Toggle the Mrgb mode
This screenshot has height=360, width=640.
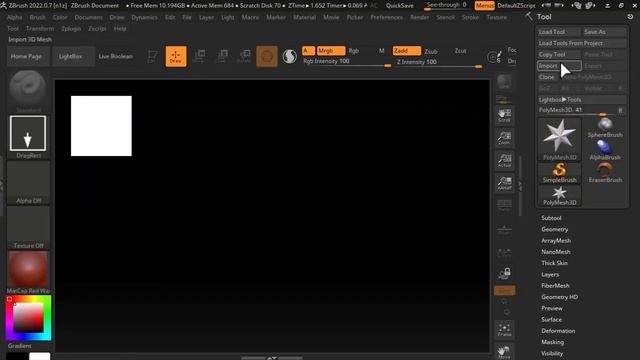tap(331, 51)
